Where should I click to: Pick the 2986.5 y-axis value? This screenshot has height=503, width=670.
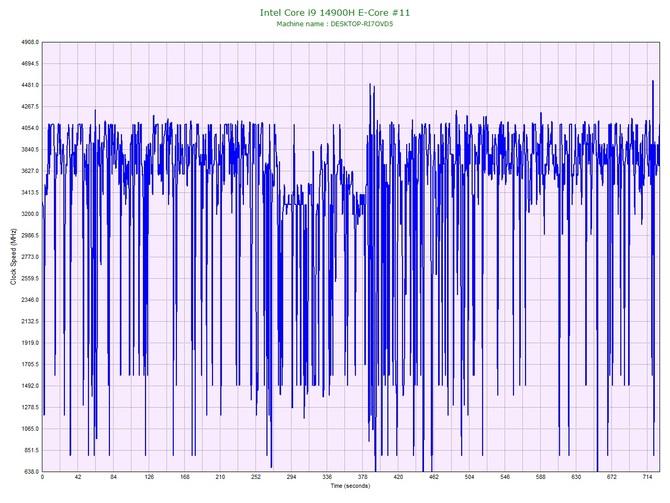coord(30,235)
